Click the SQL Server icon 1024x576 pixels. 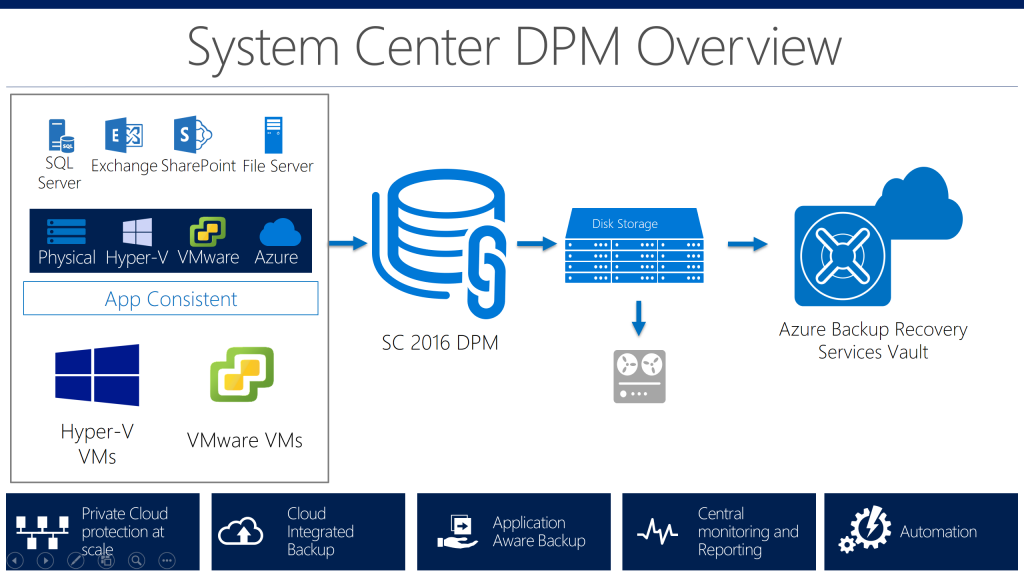(x=61, y=135)
